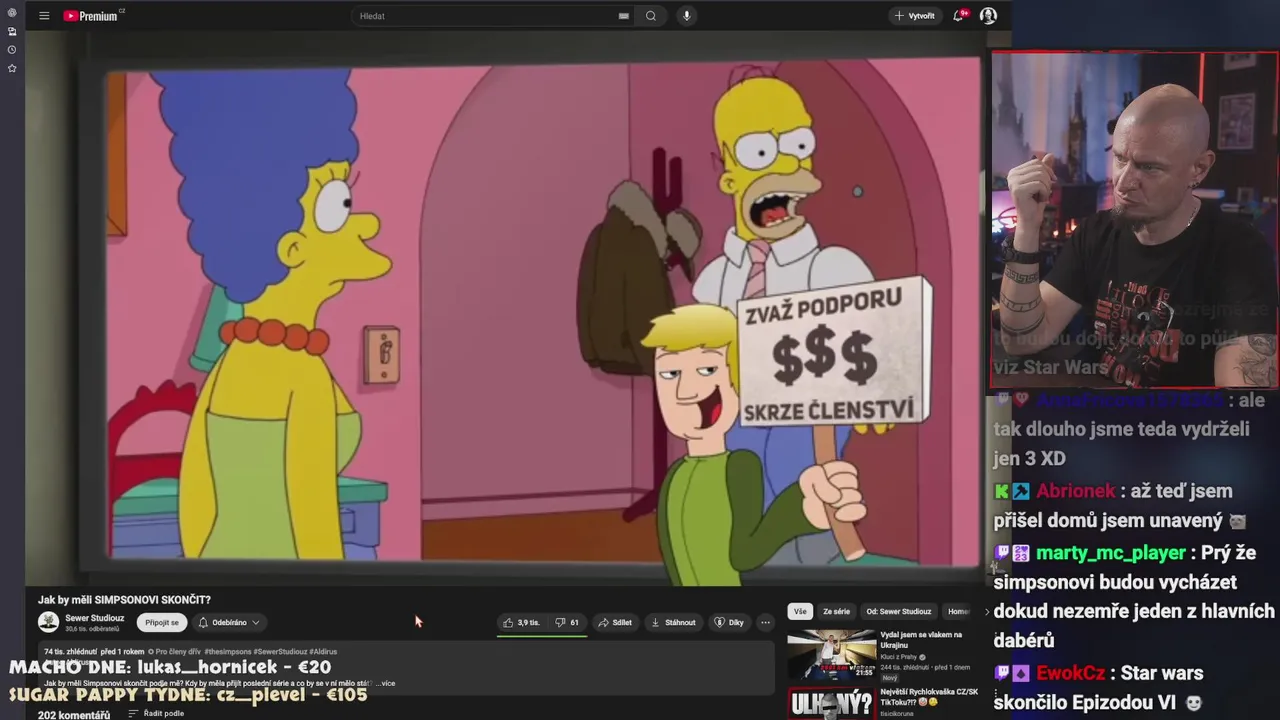Open the account avatar menu
Screen dimensions: 1280x720
988,16
